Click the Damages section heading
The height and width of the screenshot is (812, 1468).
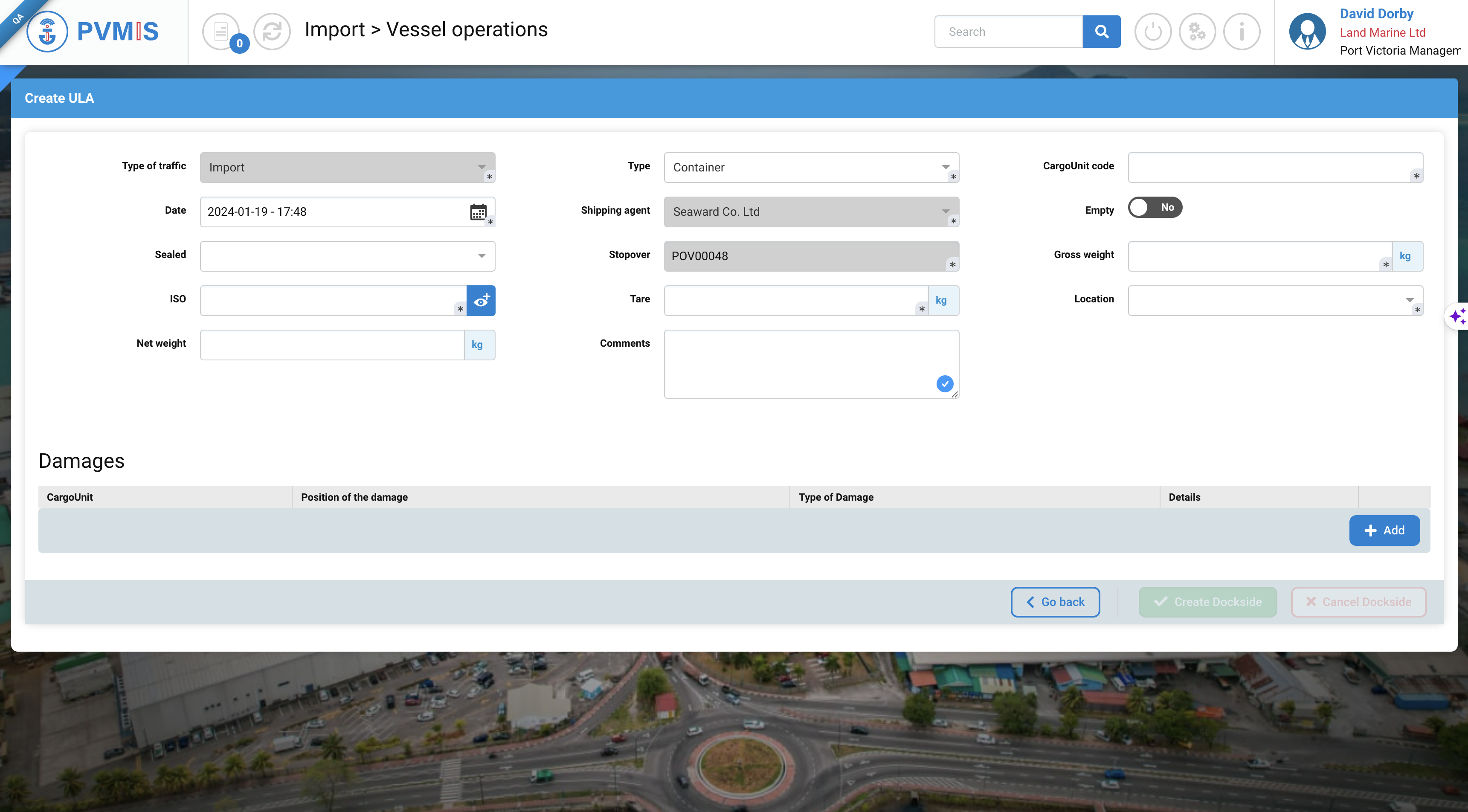tap(81, 461)
